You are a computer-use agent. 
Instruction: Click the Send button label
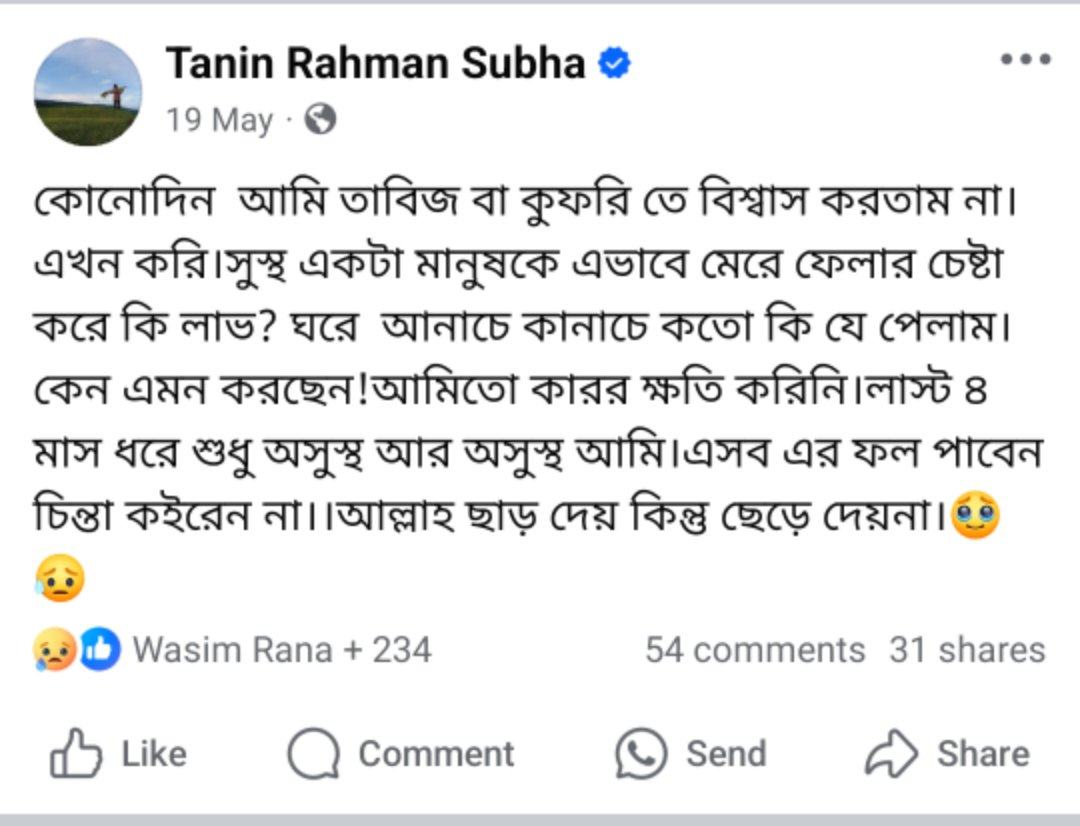pyautogui.click(x=726, y=754)
